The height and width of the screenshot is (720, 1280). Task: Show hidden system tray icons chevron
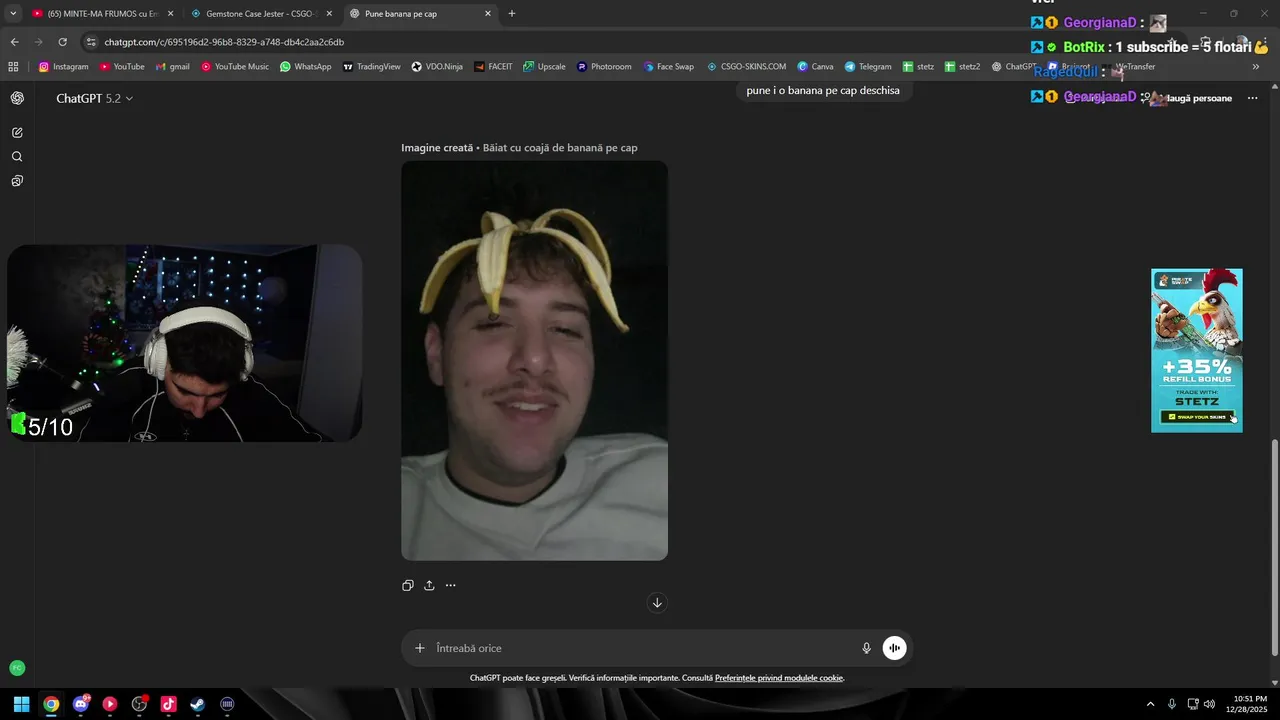1150,704
